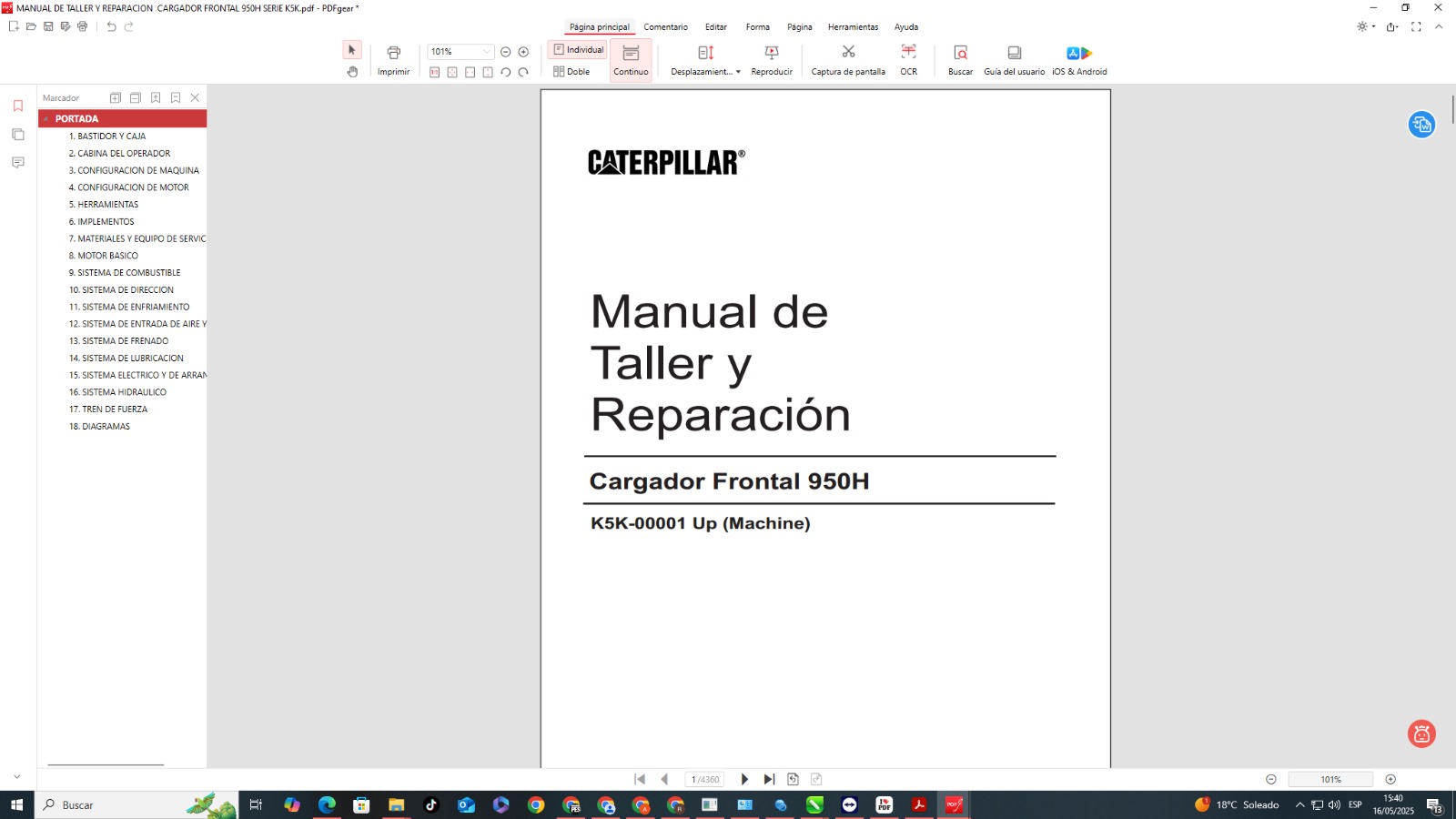Jump to the last page
This screenshot has width=1456, height=819.
(x=769, y=779)
